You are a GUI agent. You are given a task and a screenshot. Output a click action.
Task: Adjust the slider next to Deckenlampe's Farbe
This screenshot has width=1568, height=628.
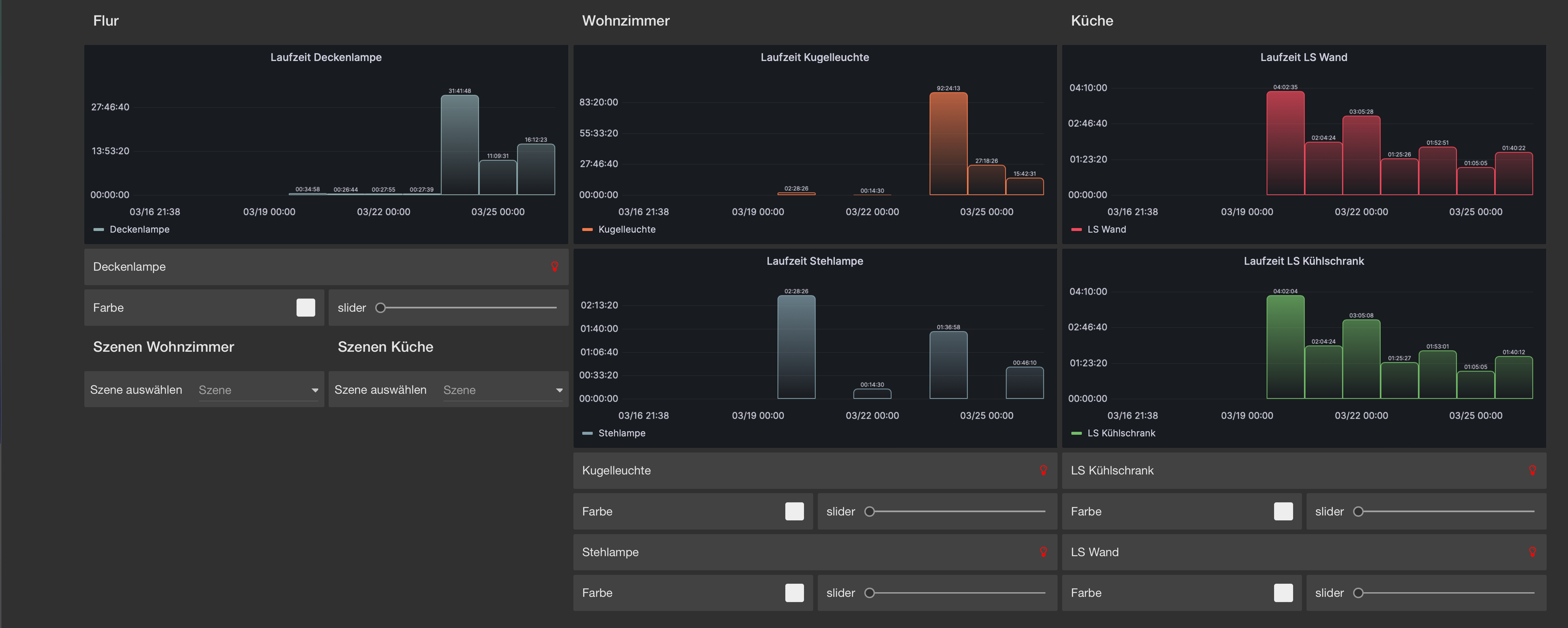tap(381, 308)
